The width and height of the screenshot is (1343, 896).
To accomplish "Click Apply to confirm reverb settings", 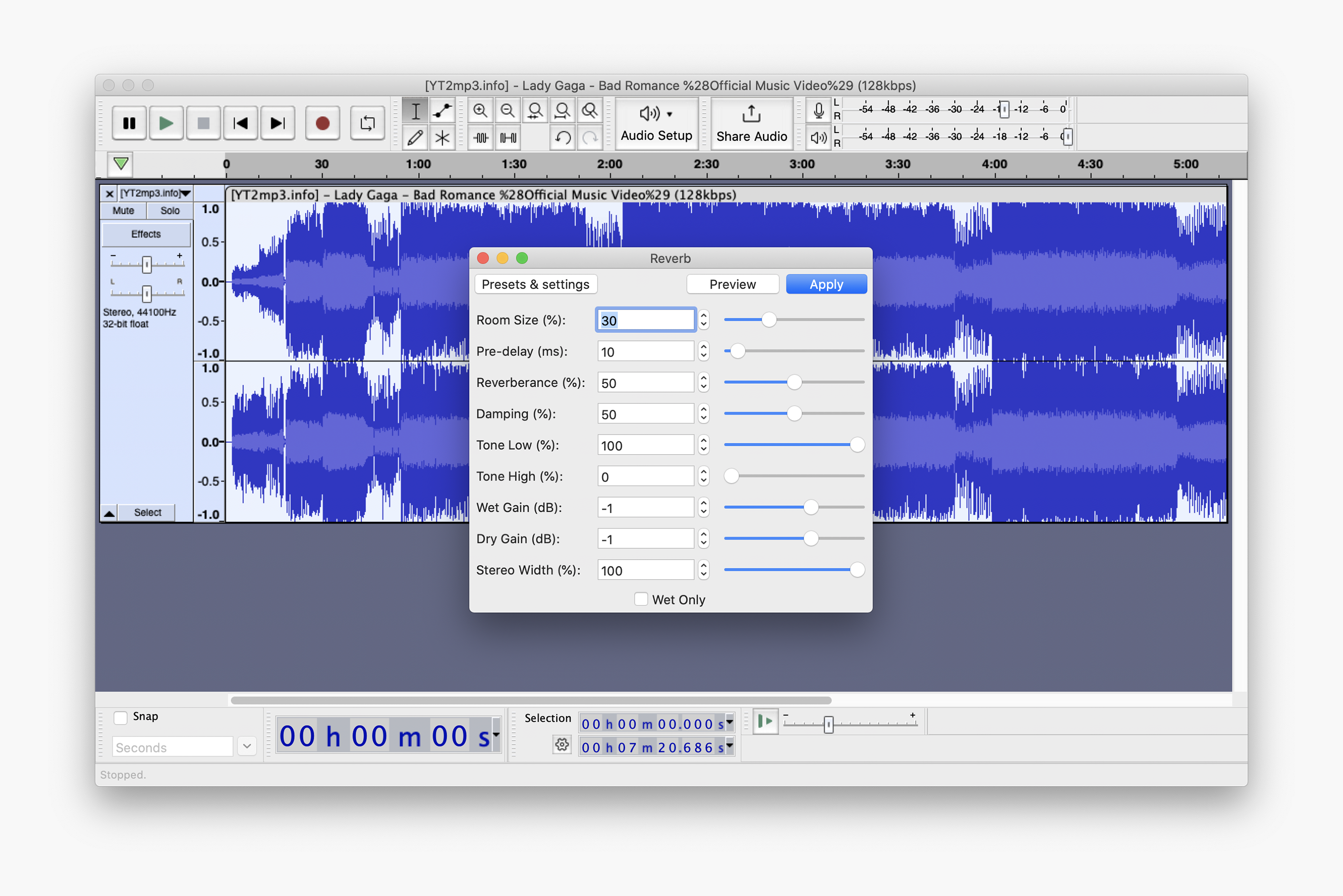I will click(x=826, y=283).
